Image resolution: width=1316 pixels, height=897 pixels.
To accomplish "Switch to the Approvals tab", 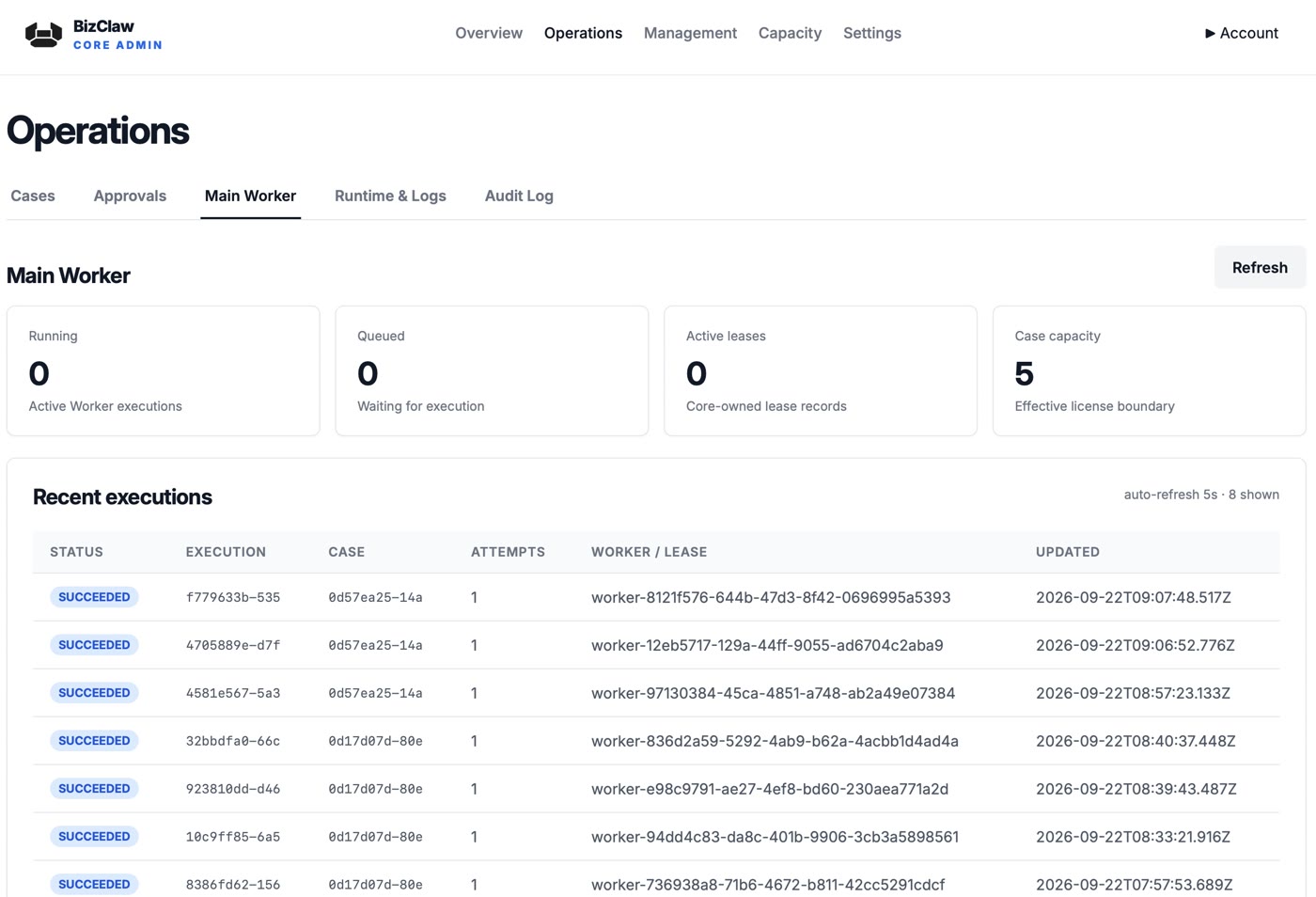I will (x=130, y=196).
